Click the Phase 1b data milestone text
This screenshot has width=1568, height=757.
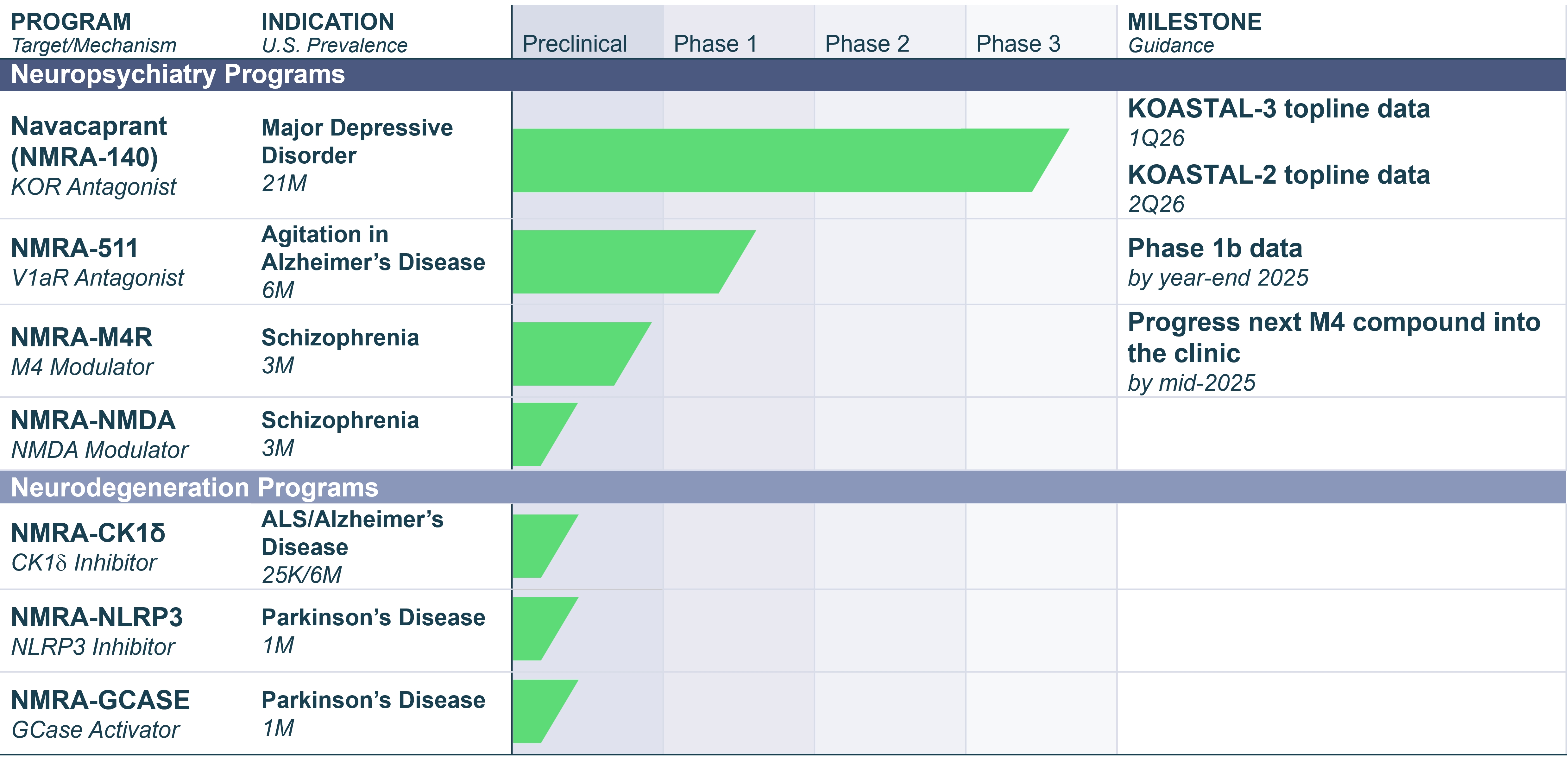[1214, 248]
